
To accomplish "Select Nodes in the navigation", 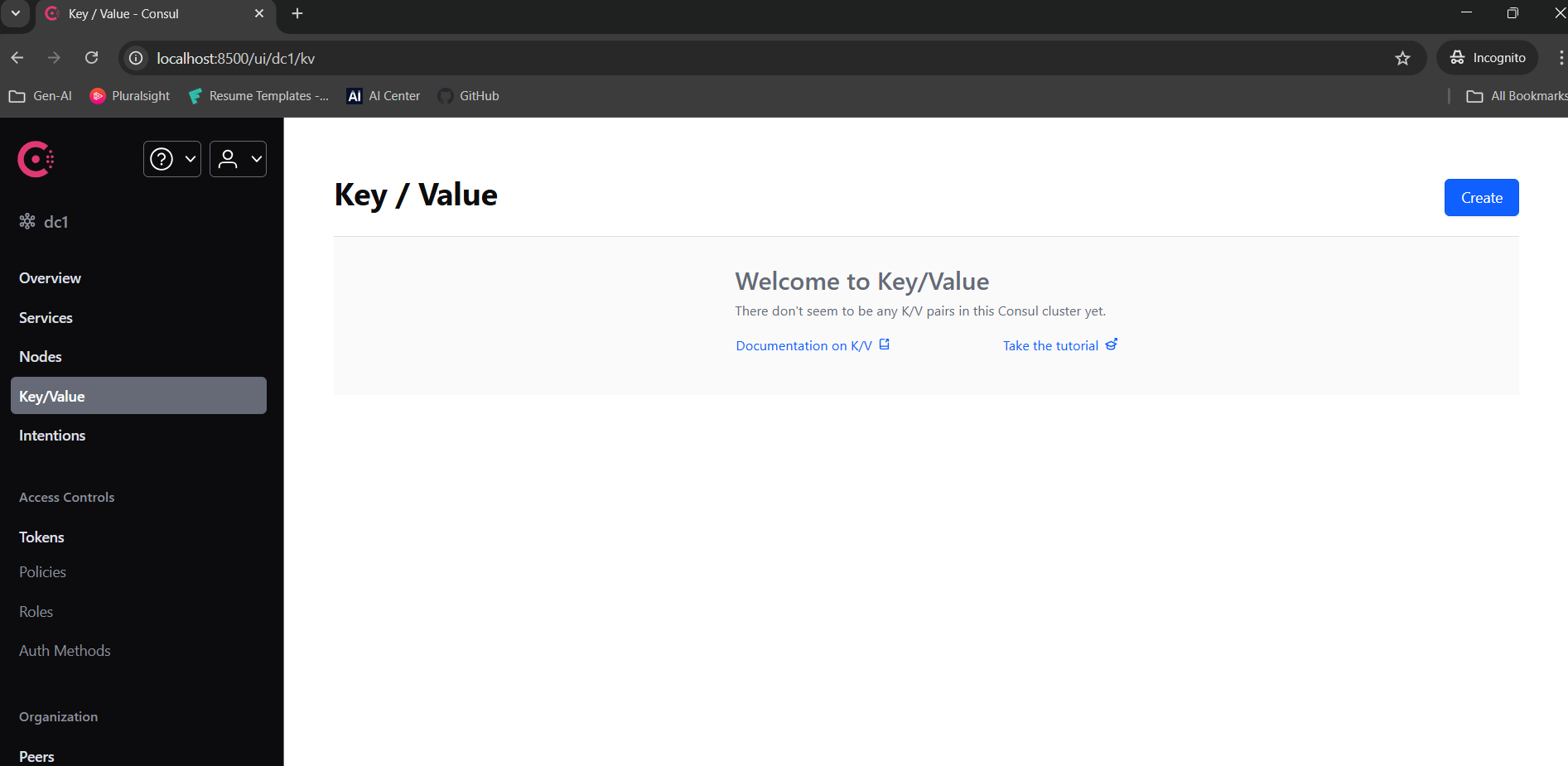I will (x=40, y=356).
